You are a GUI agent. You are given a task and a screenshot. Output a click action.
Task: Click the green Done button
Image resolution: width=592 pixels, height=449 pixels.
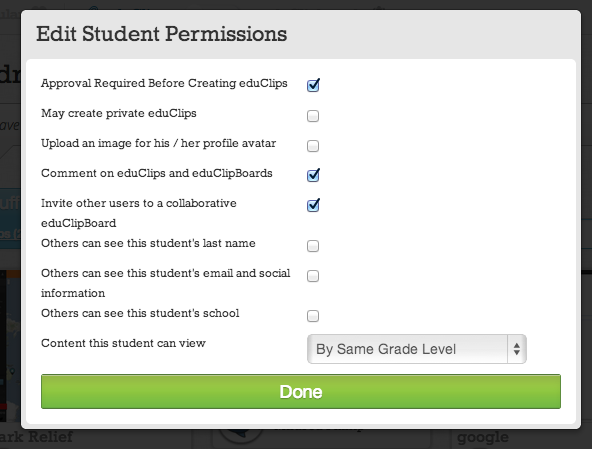pyautogui.click(x=301, y=392)
